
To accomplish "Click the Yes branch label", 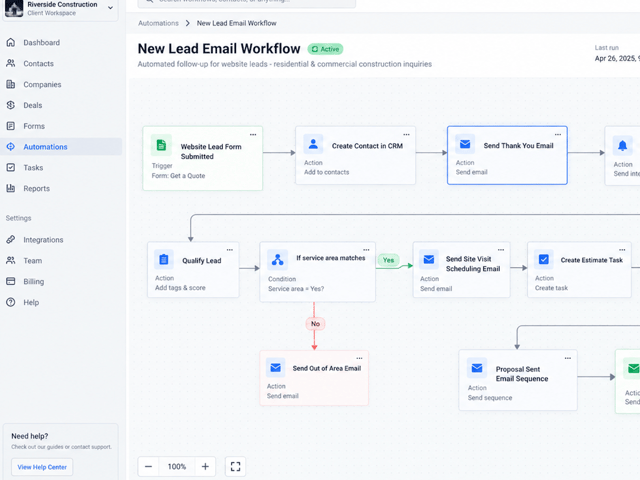I will coord(389,260).
